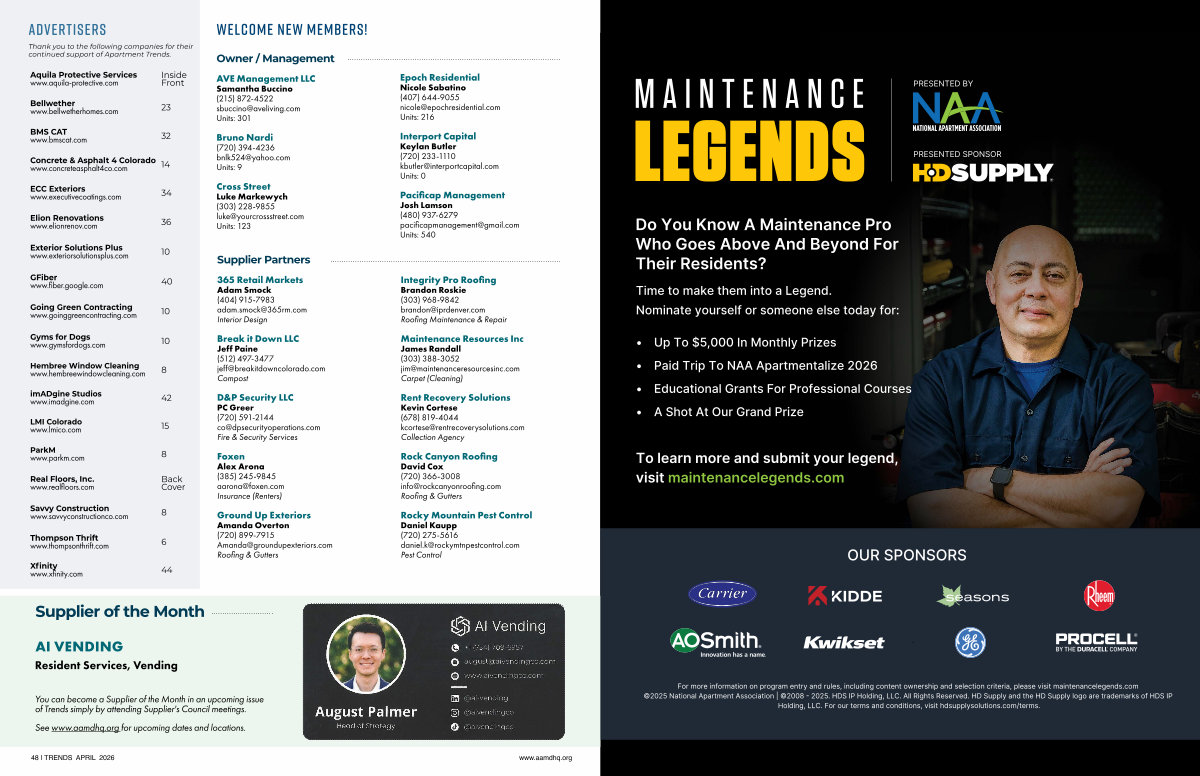The width and height of the screenshot is (1200, 776).
Task: Click the Carrier sponsor logo
Action: click(x=722, y=594)
